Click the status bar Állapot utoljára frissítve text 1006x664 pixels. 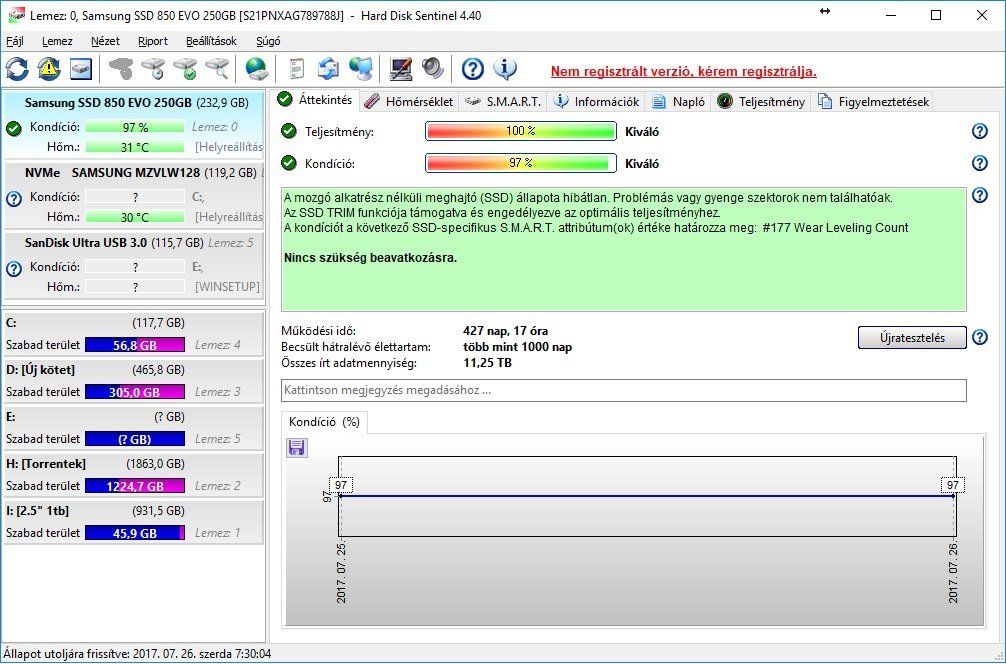(x=137, y=654)
